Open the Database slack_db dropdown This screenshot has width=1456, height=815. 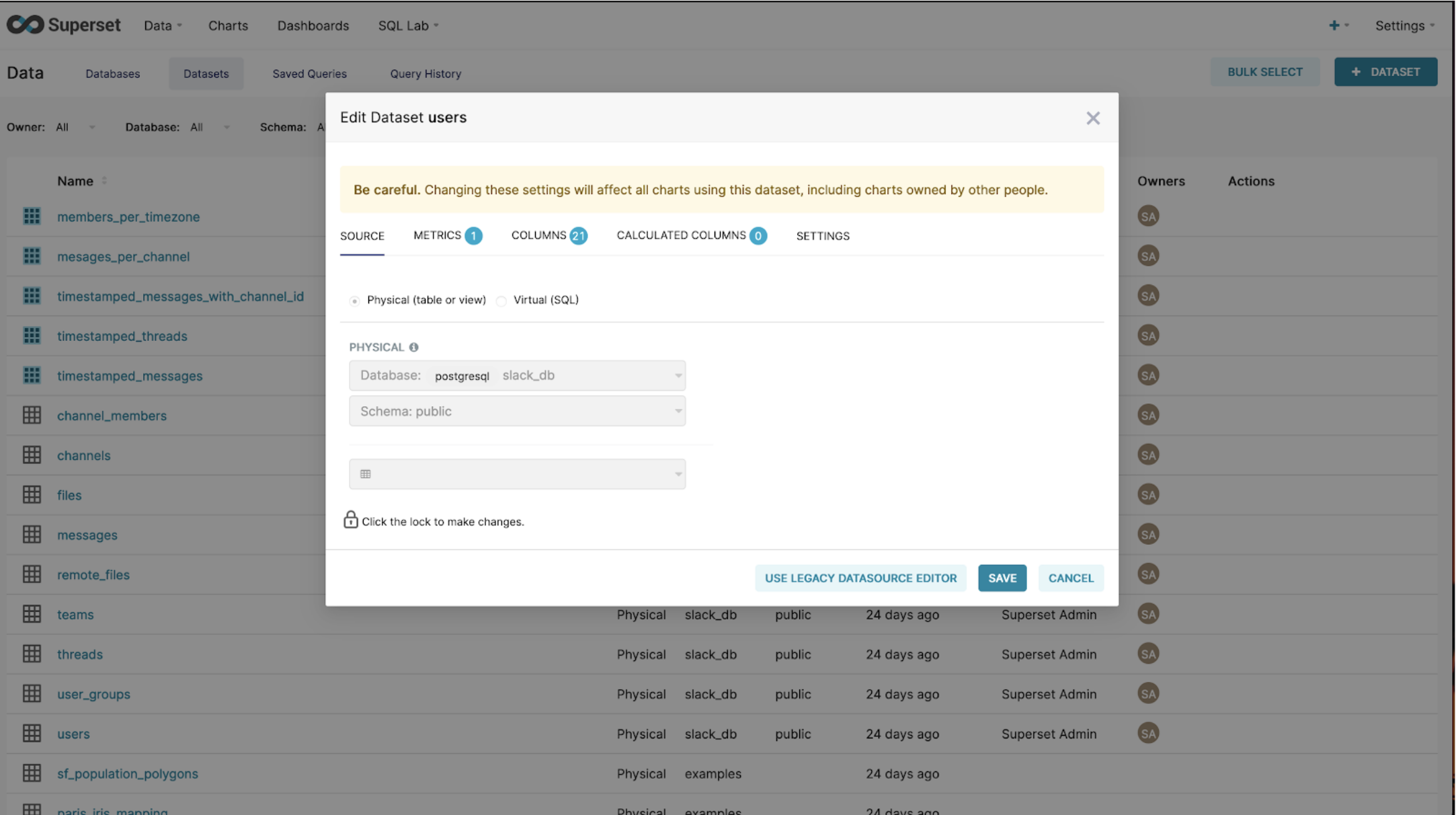(517, 375)
